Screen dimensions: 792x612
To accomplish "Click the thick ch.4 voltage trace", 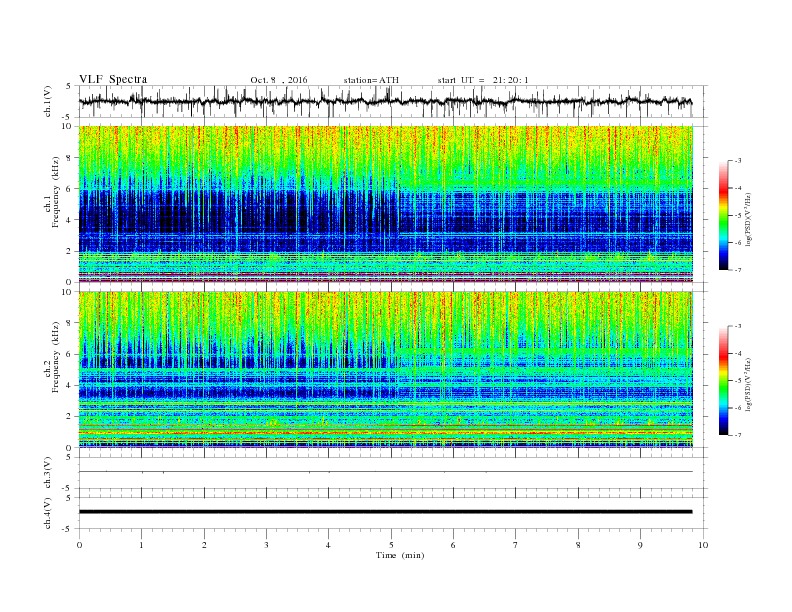I will tap(385, 512).
